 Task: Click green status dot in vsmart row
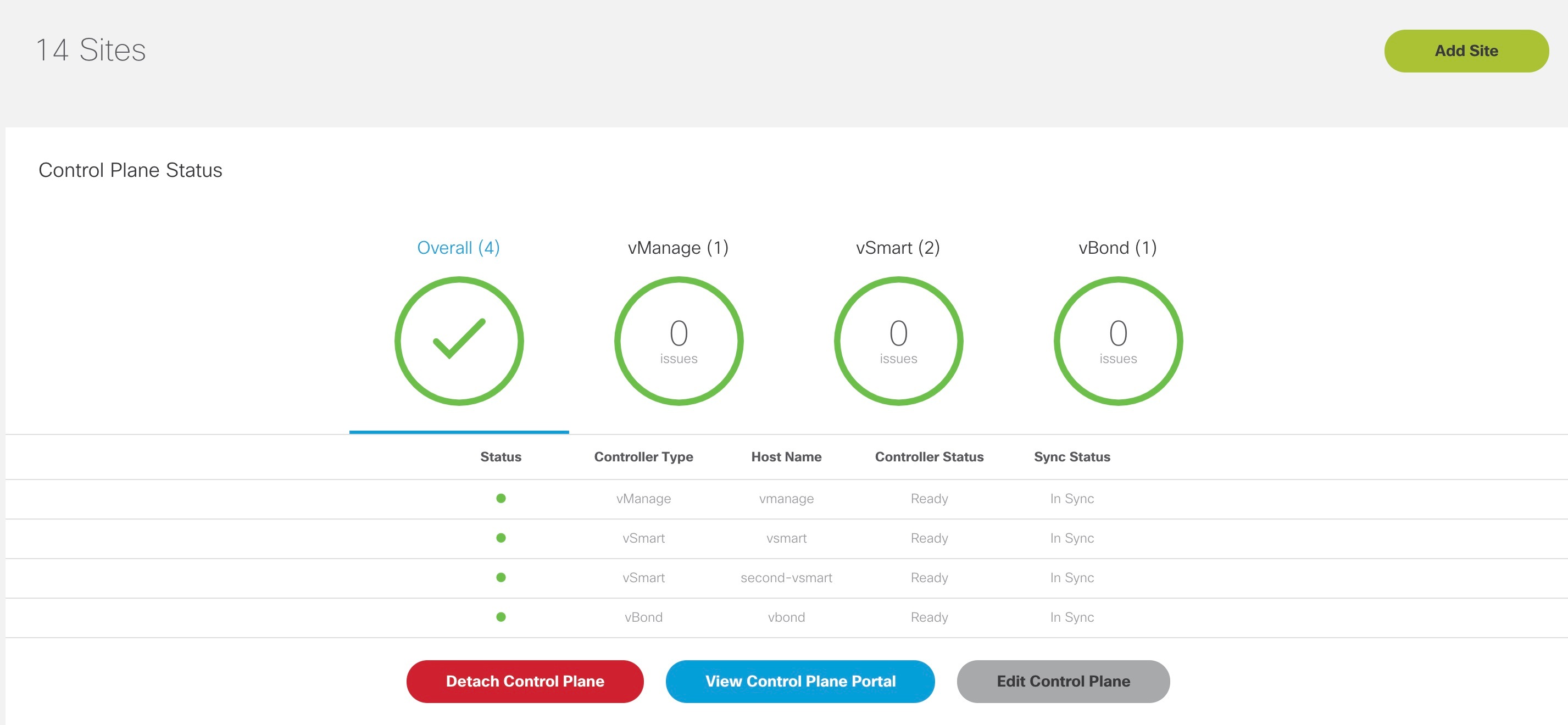[x=501, y=538]
